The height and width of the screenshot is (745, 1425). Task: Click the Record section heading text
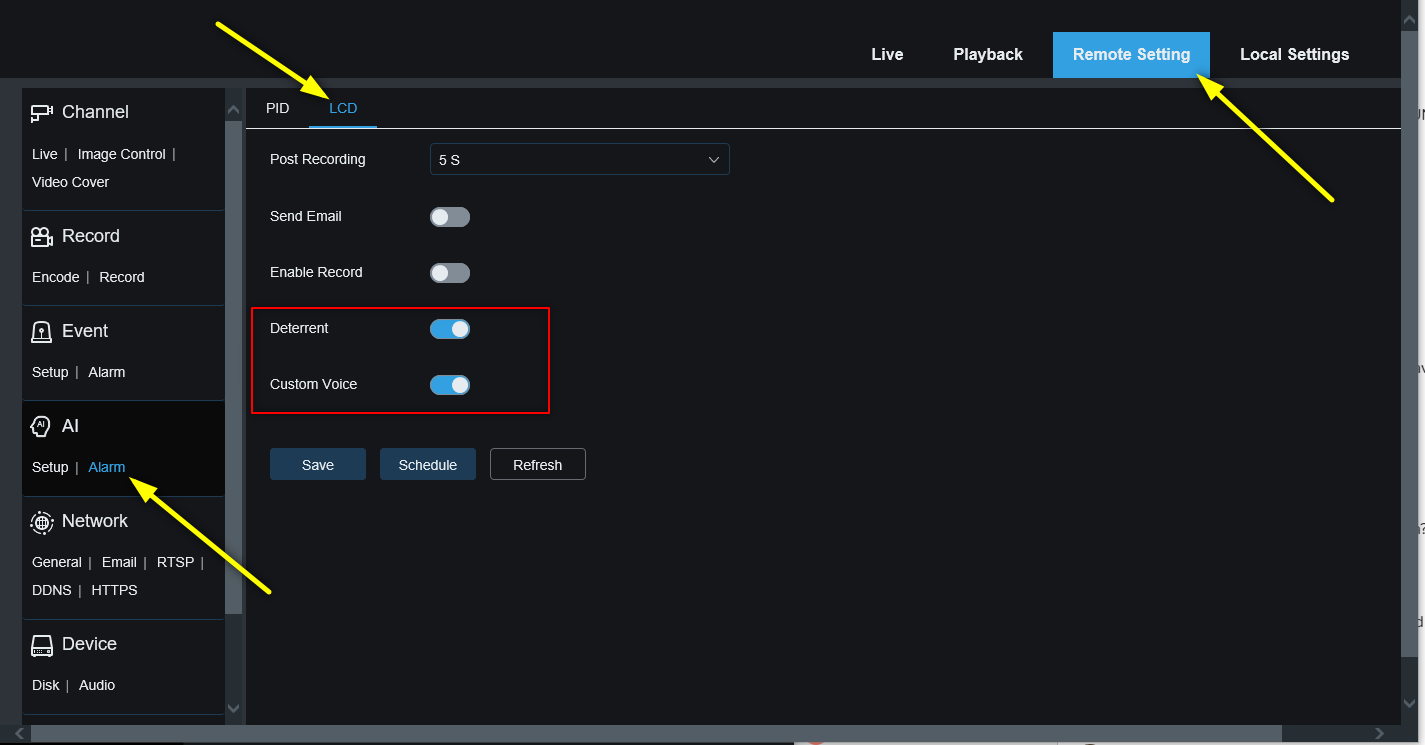[x=91, y=236]
